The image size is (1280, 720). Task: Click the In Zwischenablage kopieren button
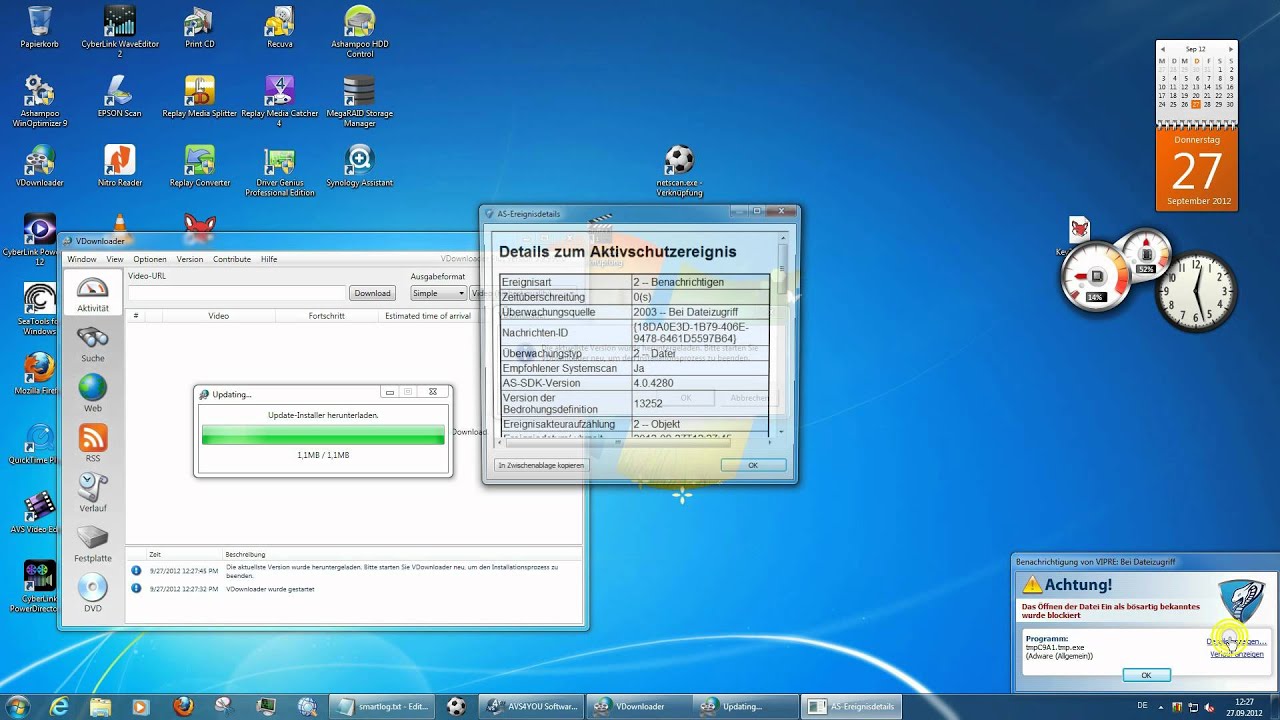coord(541,465)
